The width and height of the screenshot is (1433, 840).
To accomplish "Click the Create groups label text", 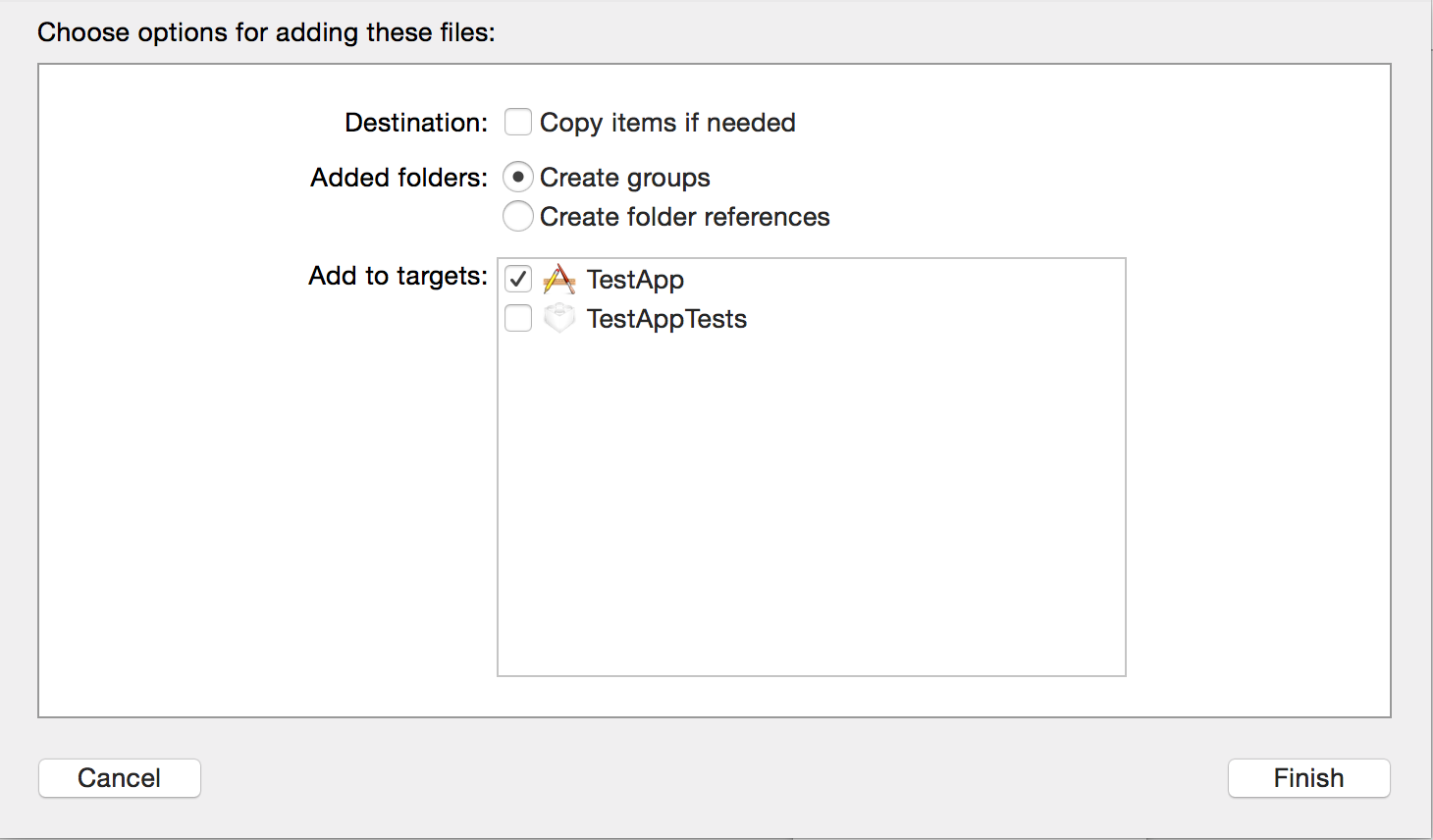I will pos(625,178).
